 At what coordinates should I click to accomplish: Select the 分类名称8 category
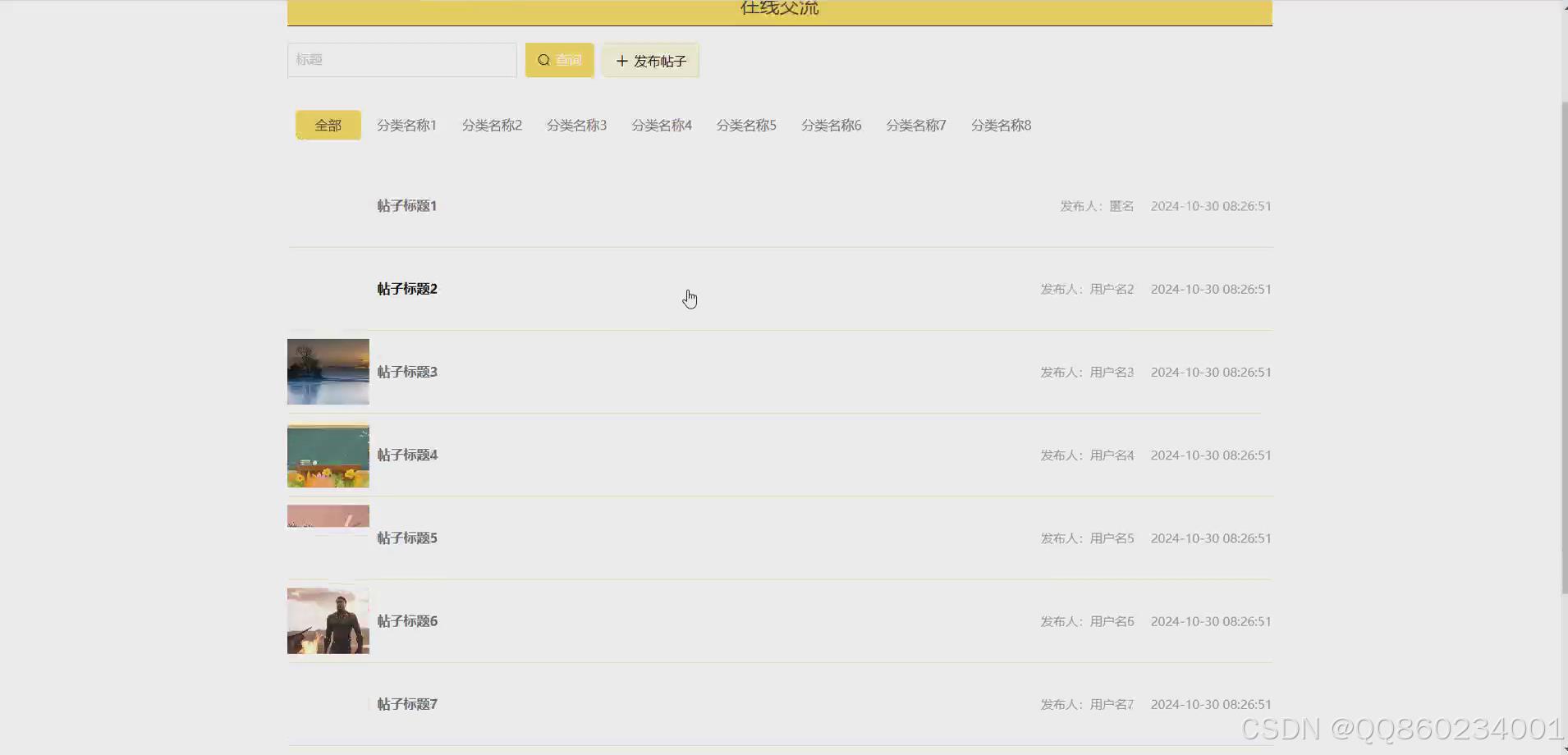[x=1001, y=125]
